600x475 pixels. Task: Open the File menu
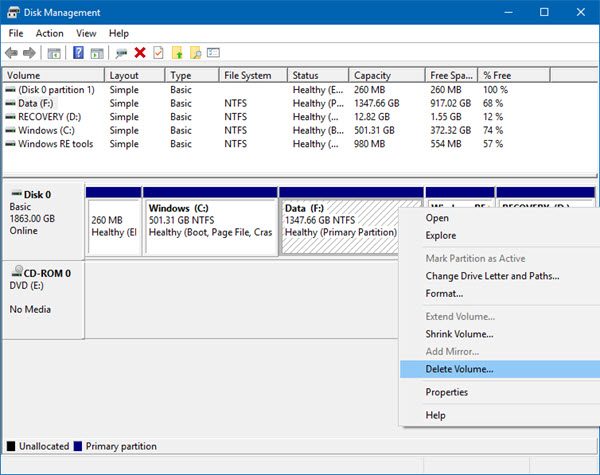pos(16,33)
